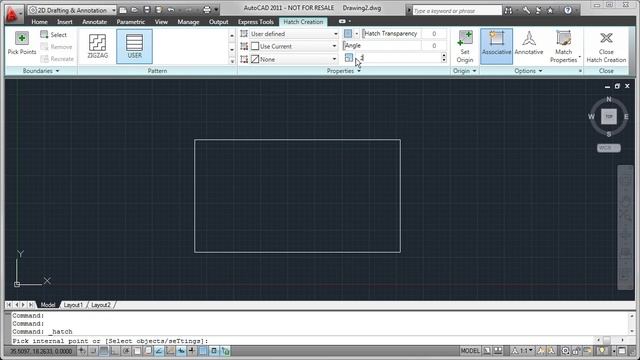Click the Angle slider
Image resolution: width=640 pixels, height=360 pixels.
pos(382,46)
